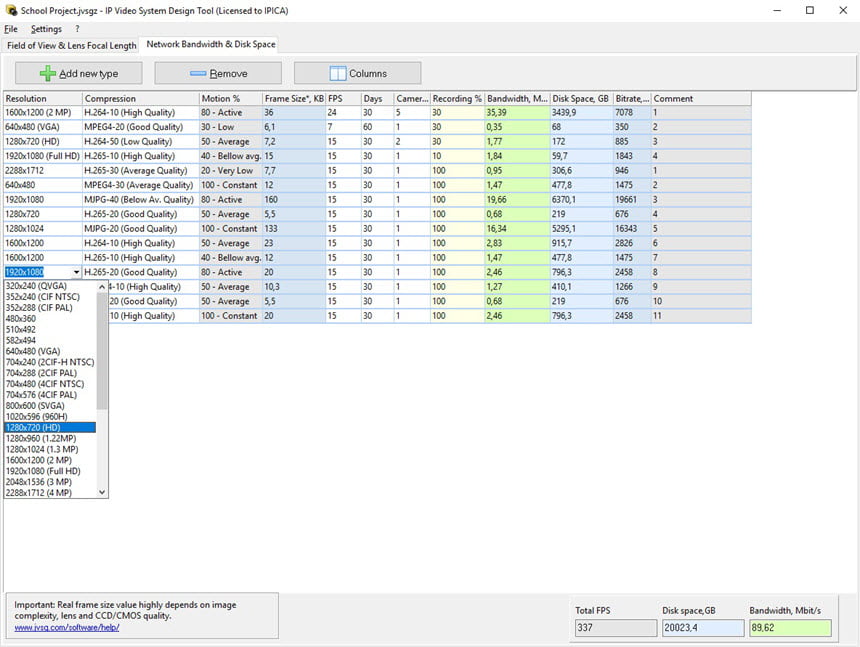Click 1920x1080 (Full HD) resolution cell
The width and height of the screenshot is (860, 647).
[x=43, y=156]
